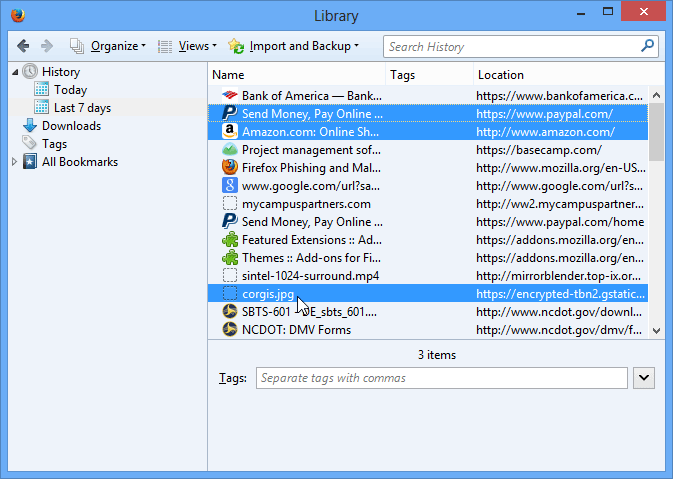673x479 pixels.
Task: Select the NCDOT: DMV Forms entry
Action: click(428, 330)
